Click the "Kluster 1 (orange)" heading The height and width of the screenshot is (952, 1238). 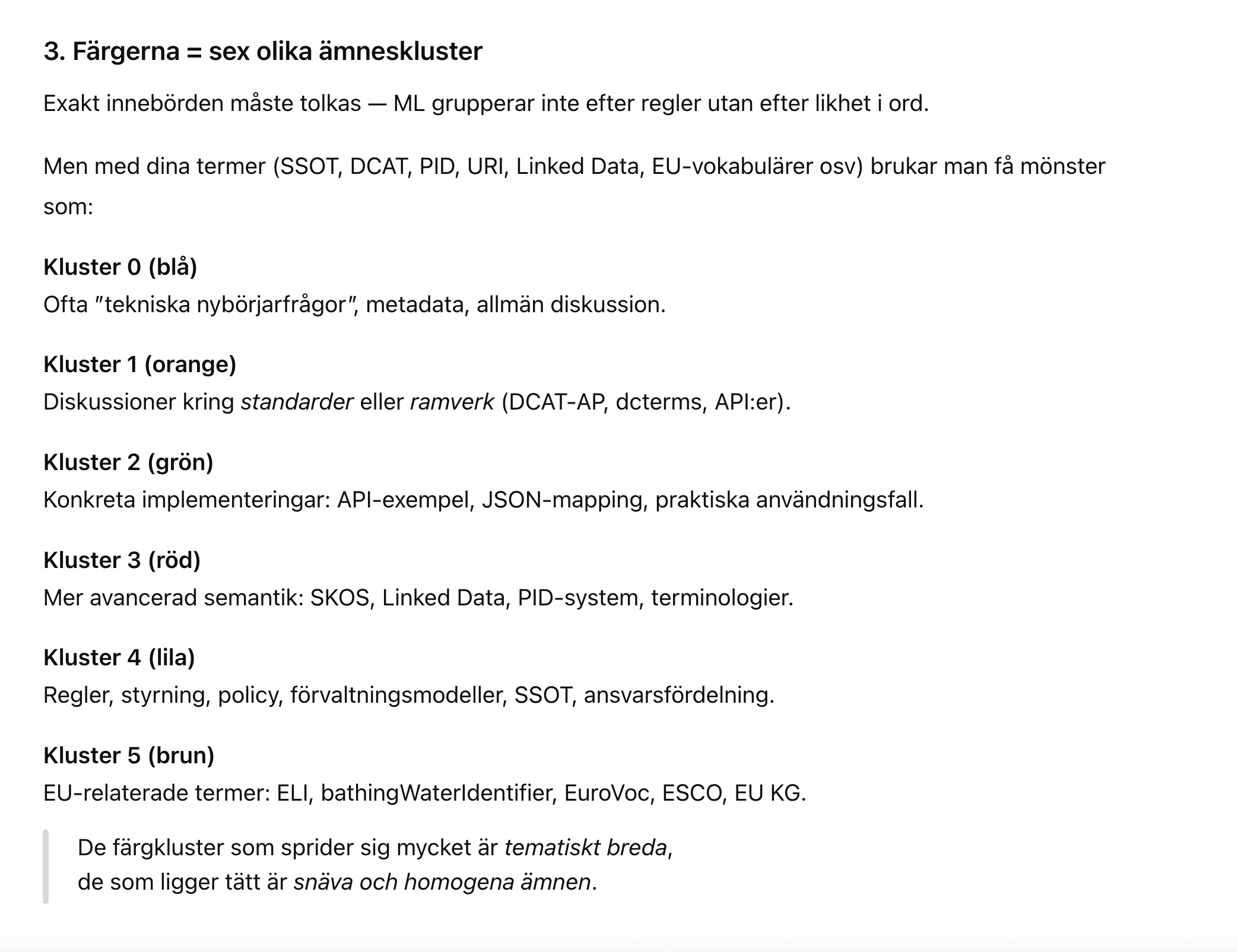pyautogui.click(x=139, y=364)
